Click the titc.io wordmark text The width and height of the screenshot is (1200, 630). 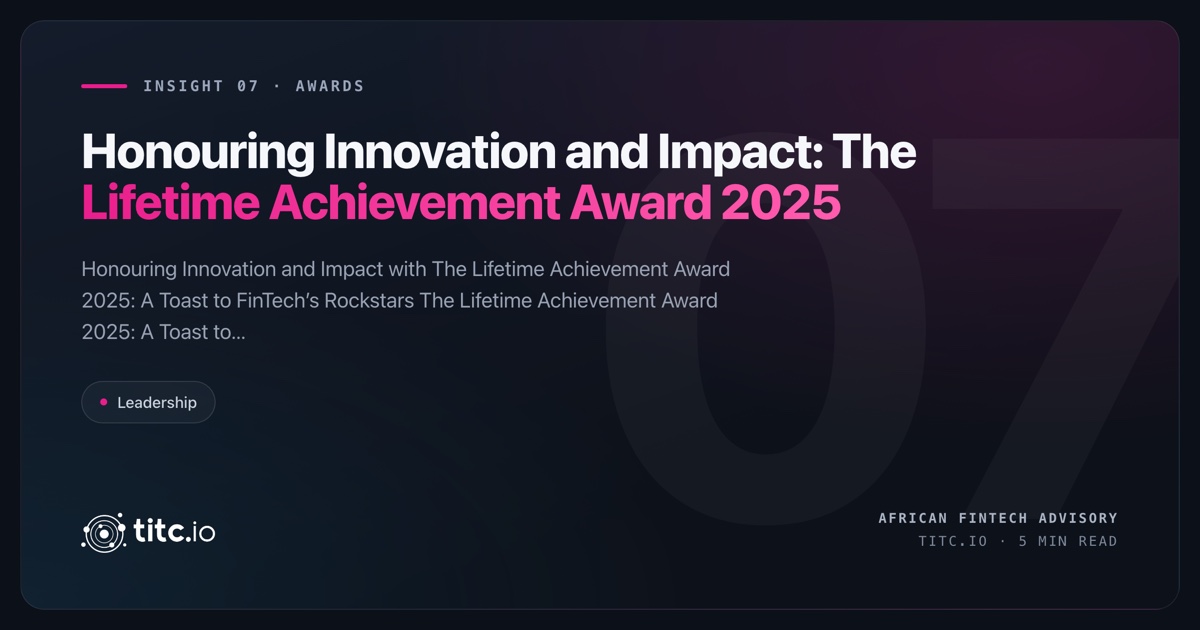[174, 532]
